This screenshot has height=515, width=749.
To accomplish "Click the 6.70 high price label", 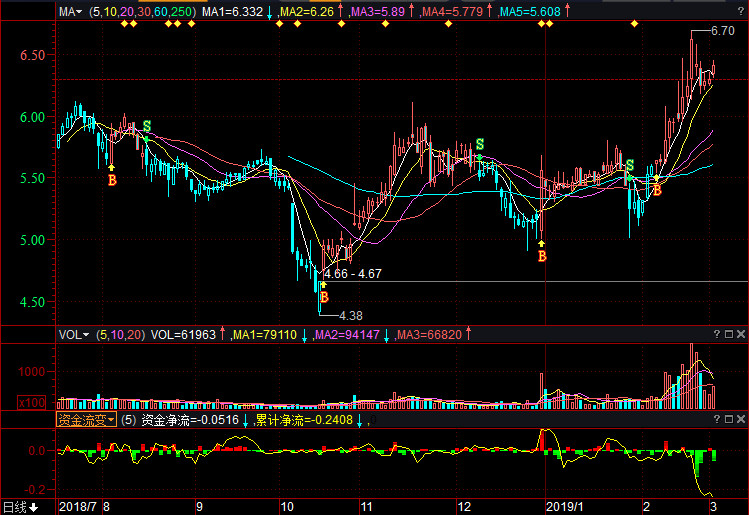I will (722, 31).
